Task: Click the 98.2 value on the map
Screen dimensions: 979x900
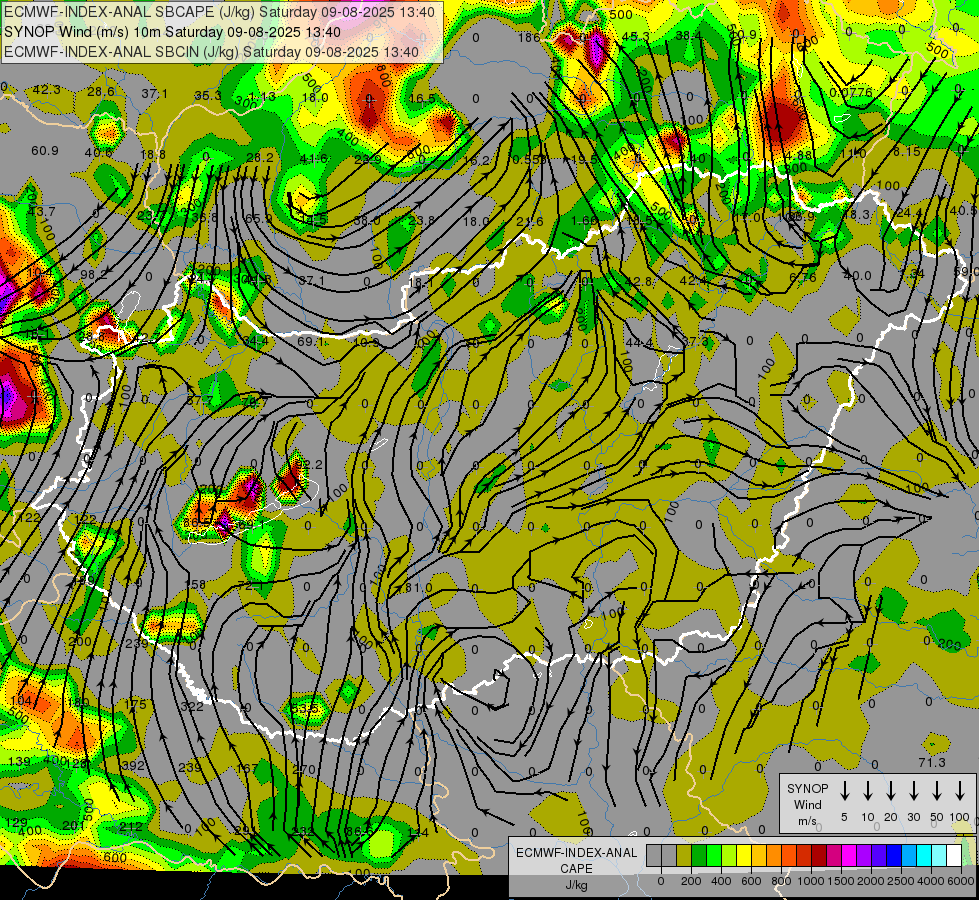Action: pyautogui.click(x=94, y=274)
